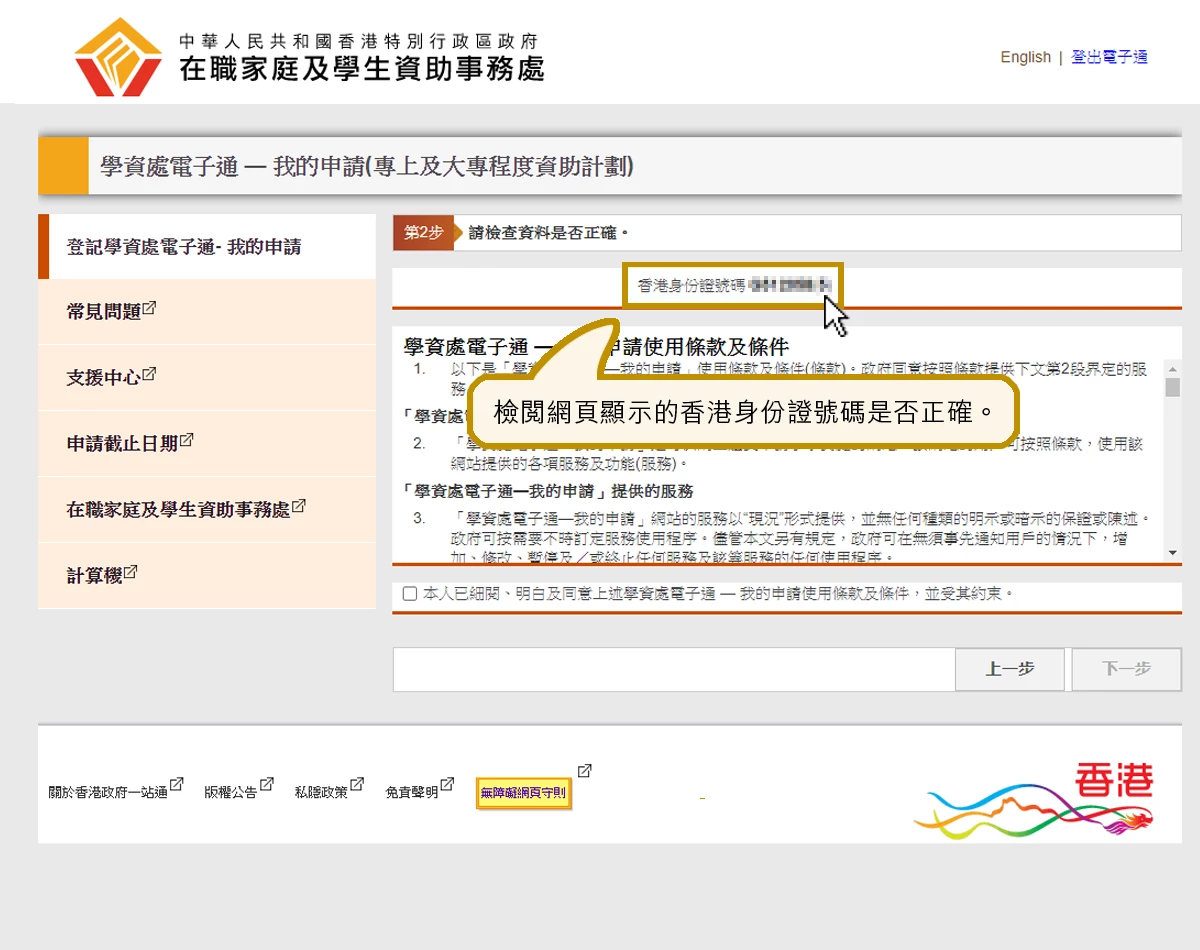
Task: Select 登記學資處電子通- 我的申請 sidebar item
Action: pyautogui.click(x=184, y=247)
